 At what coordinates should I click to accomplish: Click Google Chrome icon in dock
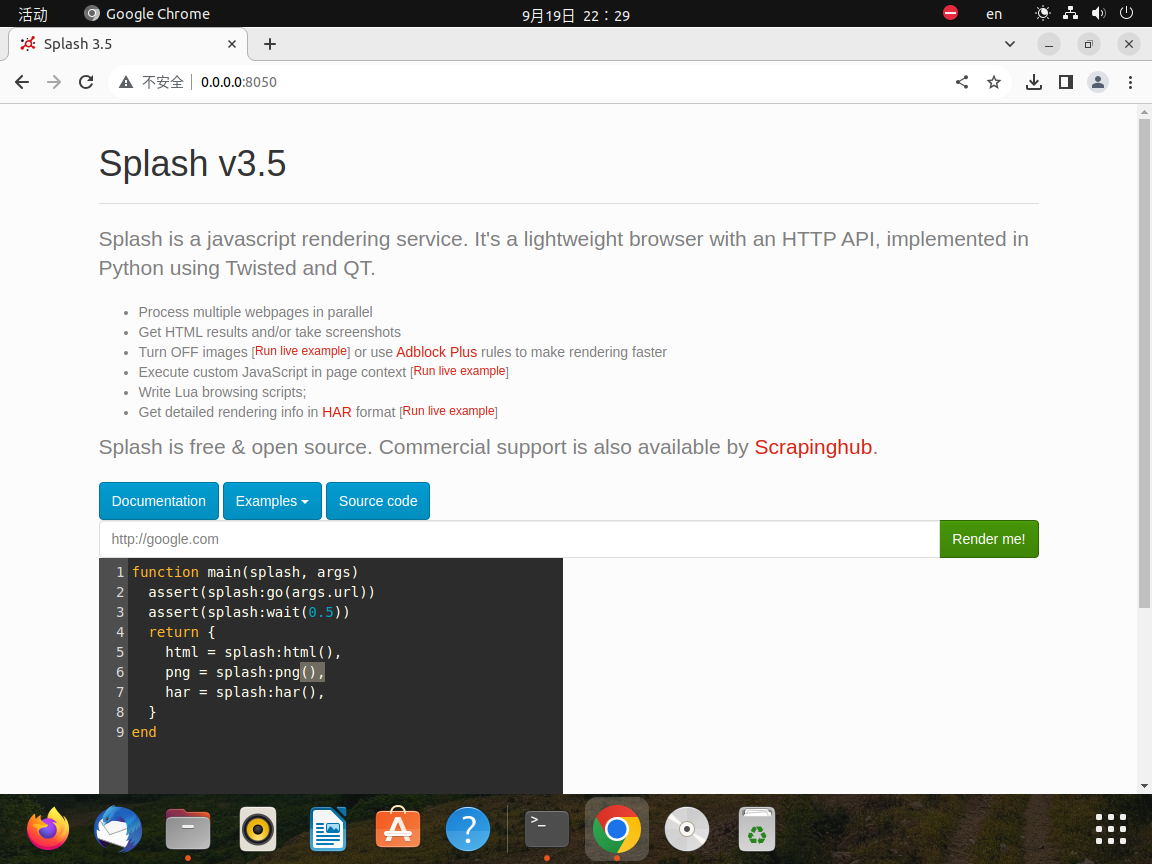pos(616,829)
